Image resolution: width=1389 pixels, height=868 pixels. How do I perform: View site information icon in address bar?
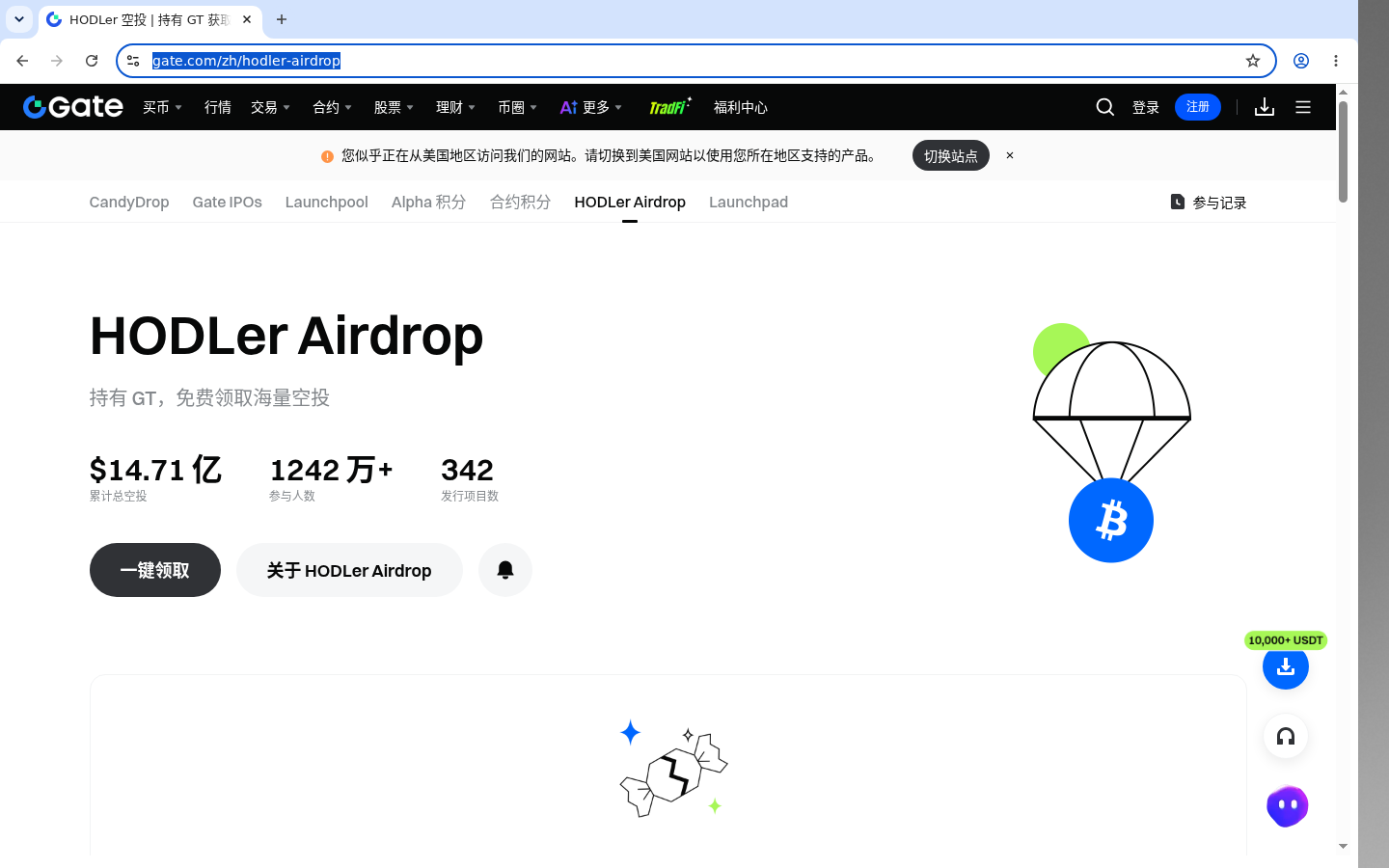click(x=133, y=61)
